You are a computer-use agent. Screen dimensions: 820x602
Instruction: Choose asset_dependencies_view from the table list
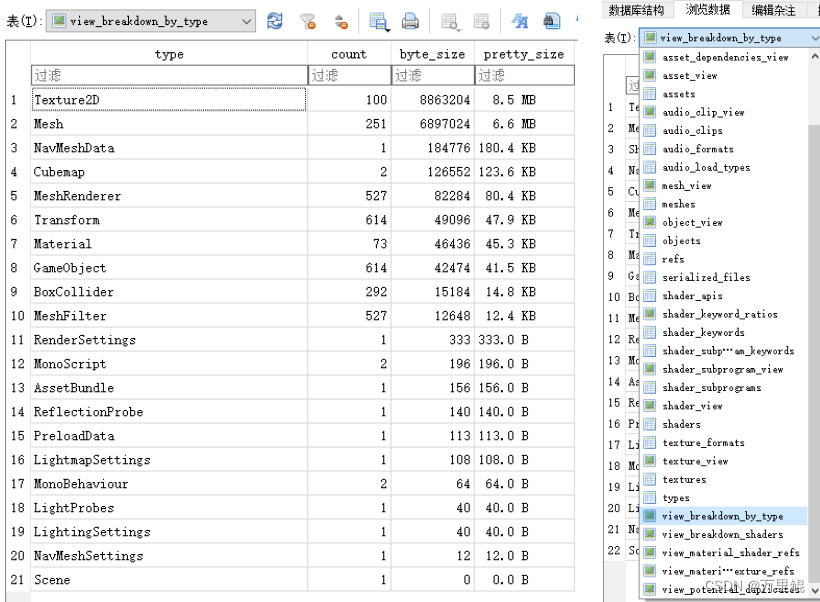click(x=725, y=57)
